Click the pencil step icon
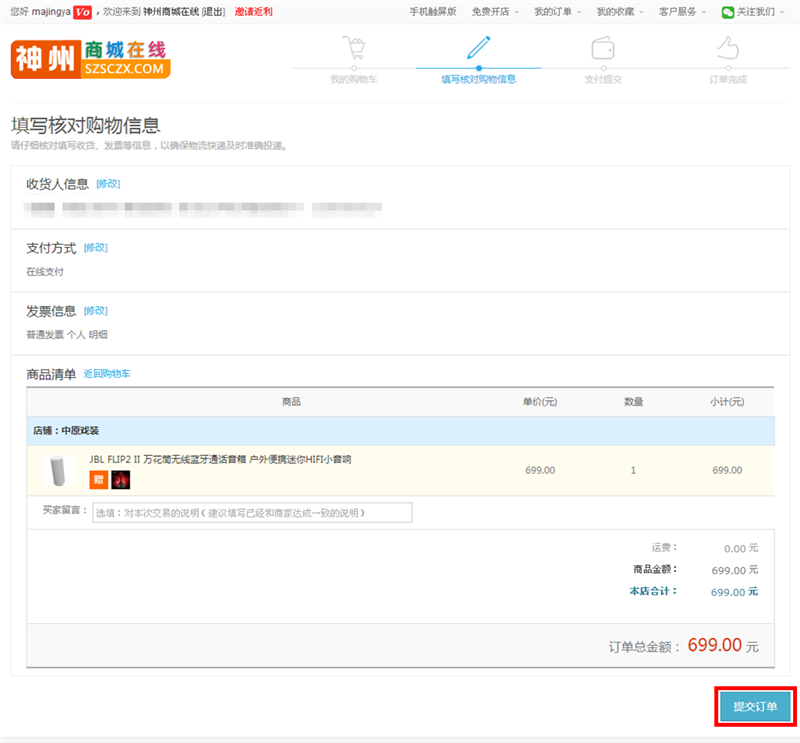Image resolution: width=800 pixels, height=743 pixels. tap(478, 48)
